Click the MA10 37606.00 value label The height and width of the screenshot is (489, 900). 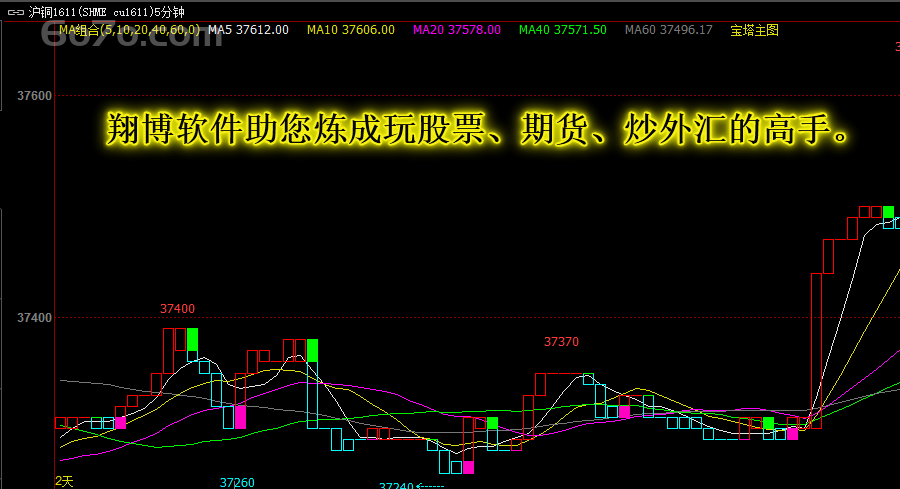[351, 30]
